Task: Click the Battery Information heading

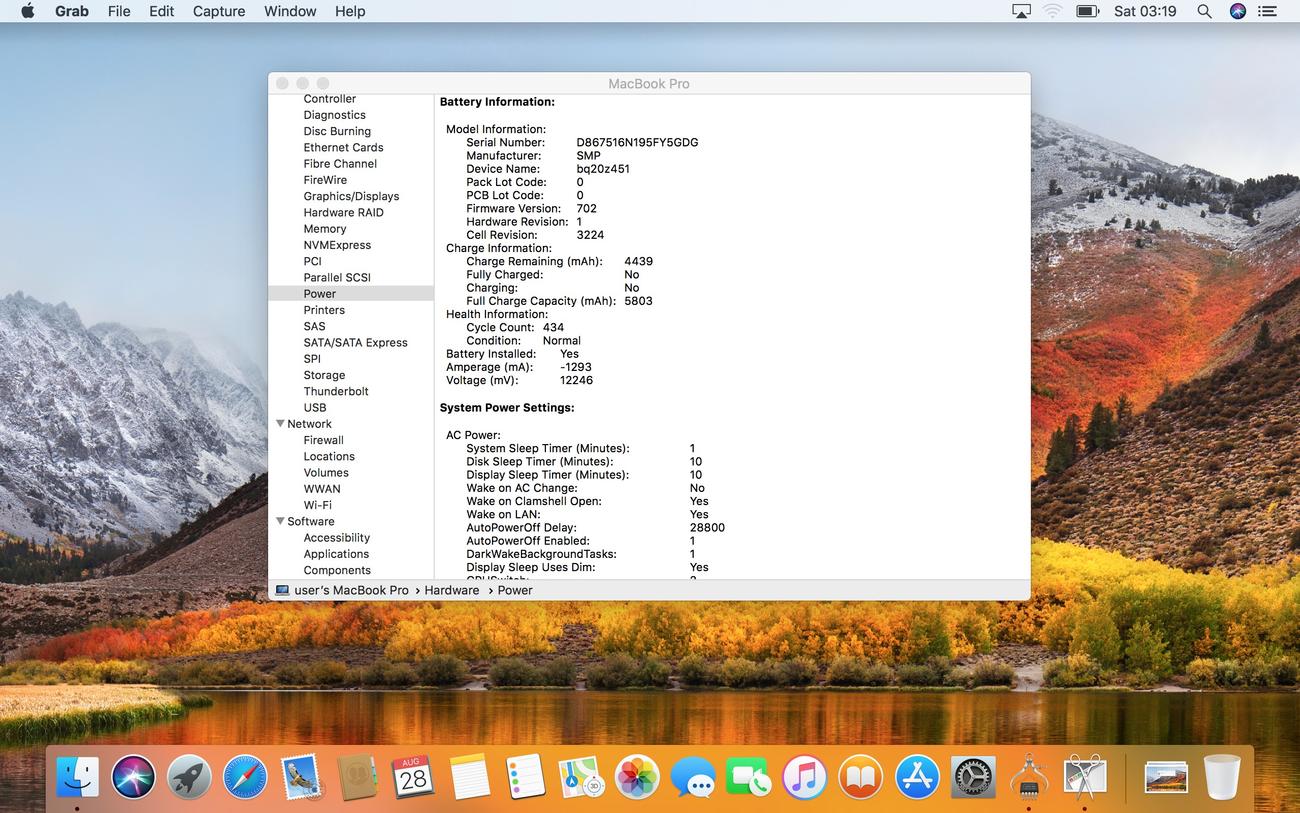Action: [x=497, y=102]
